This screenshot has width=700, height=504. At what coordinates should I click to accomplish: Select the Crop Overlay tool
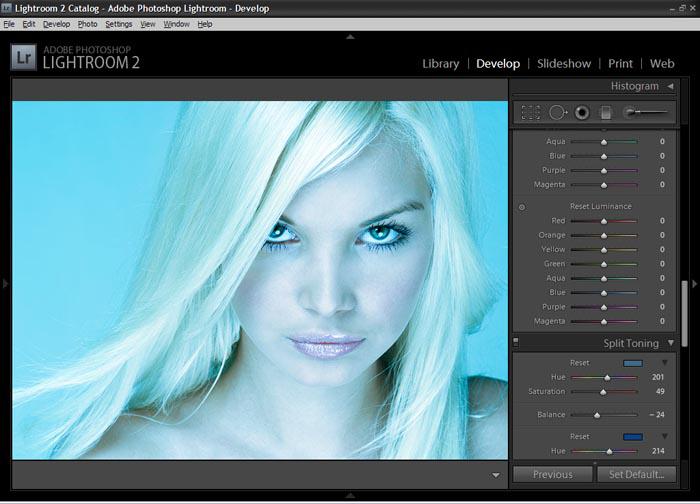pos(531,113)
